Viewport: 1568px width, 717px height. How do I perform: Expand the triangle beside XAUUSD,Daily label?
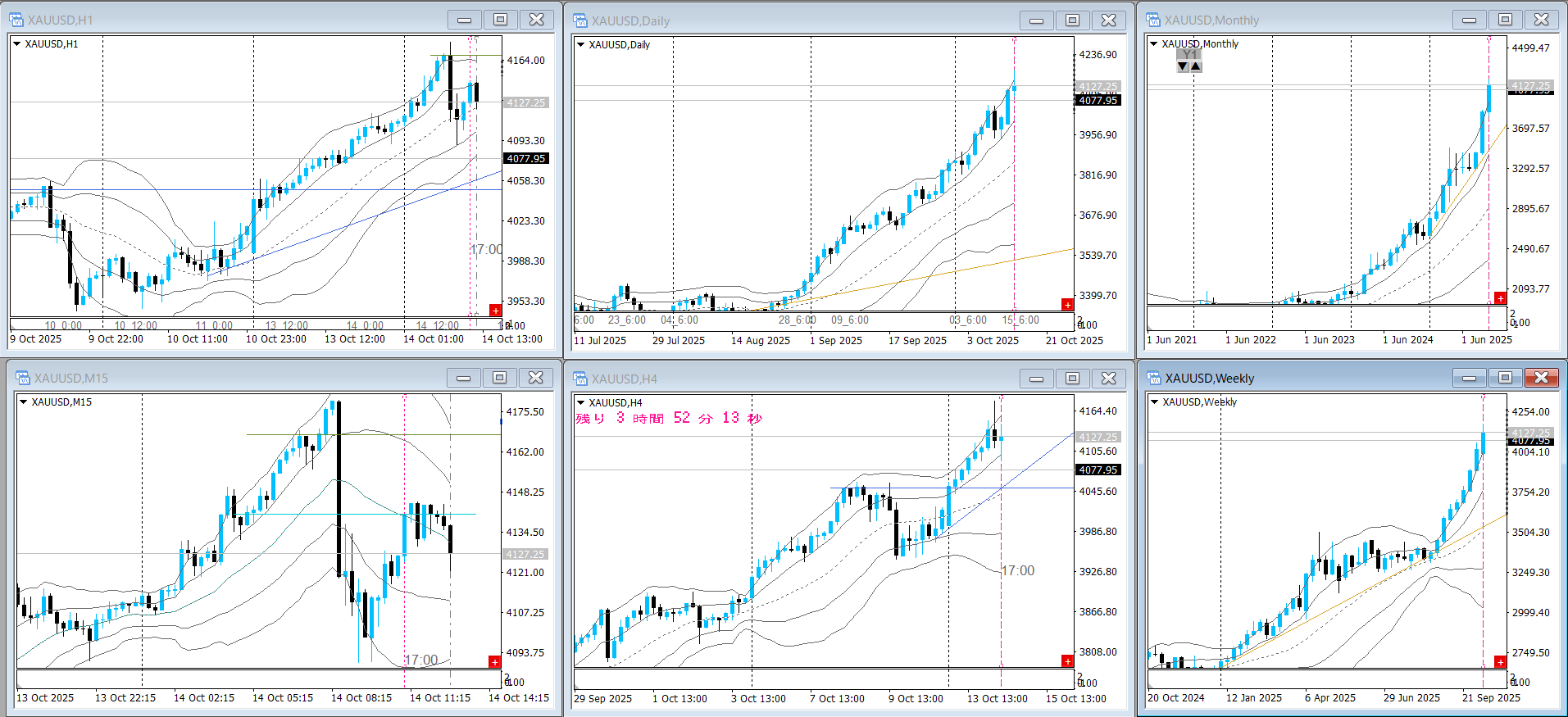[x=580, y=45]
